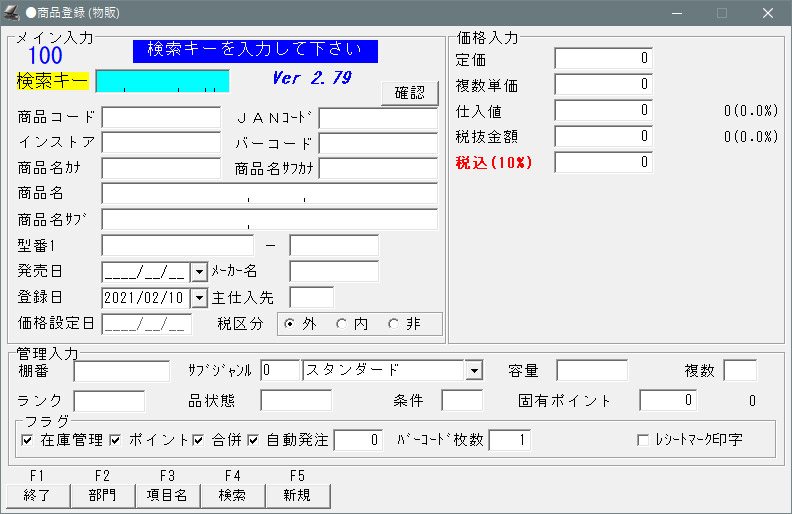Enable レシートマーク印字 checkbox
The height and width of the screenshot is (514, 792).
(643, 440)
